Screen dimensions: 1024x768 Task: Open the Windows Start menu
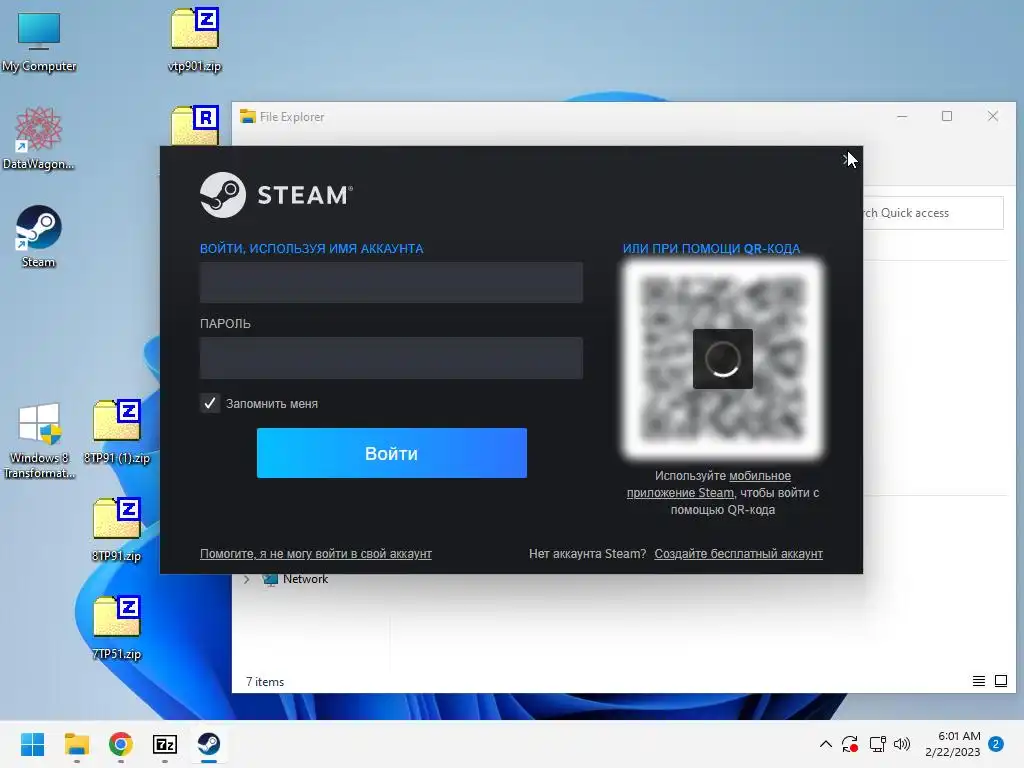(33, 744)
